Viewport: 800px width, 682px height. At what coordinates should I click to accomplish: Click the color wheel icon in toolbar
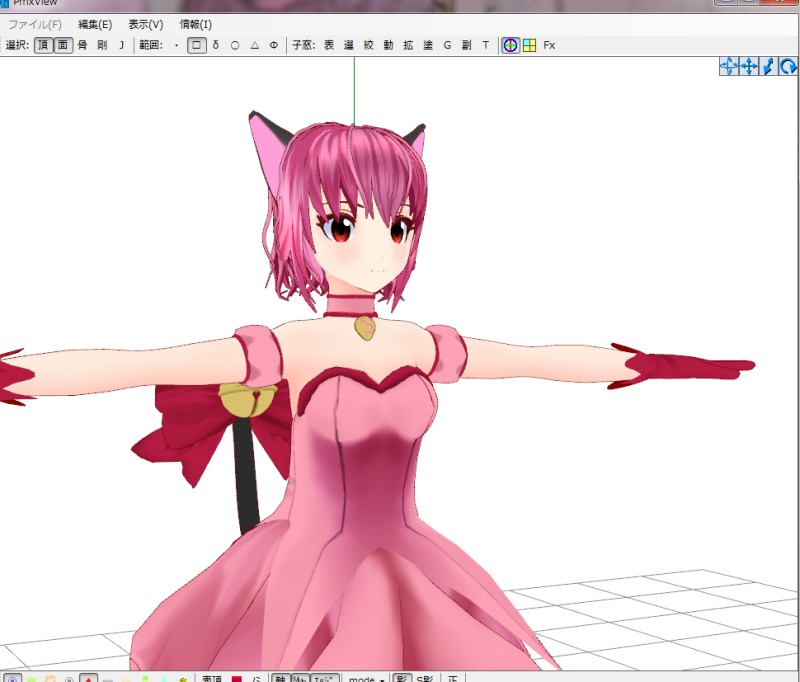(511, 45)
